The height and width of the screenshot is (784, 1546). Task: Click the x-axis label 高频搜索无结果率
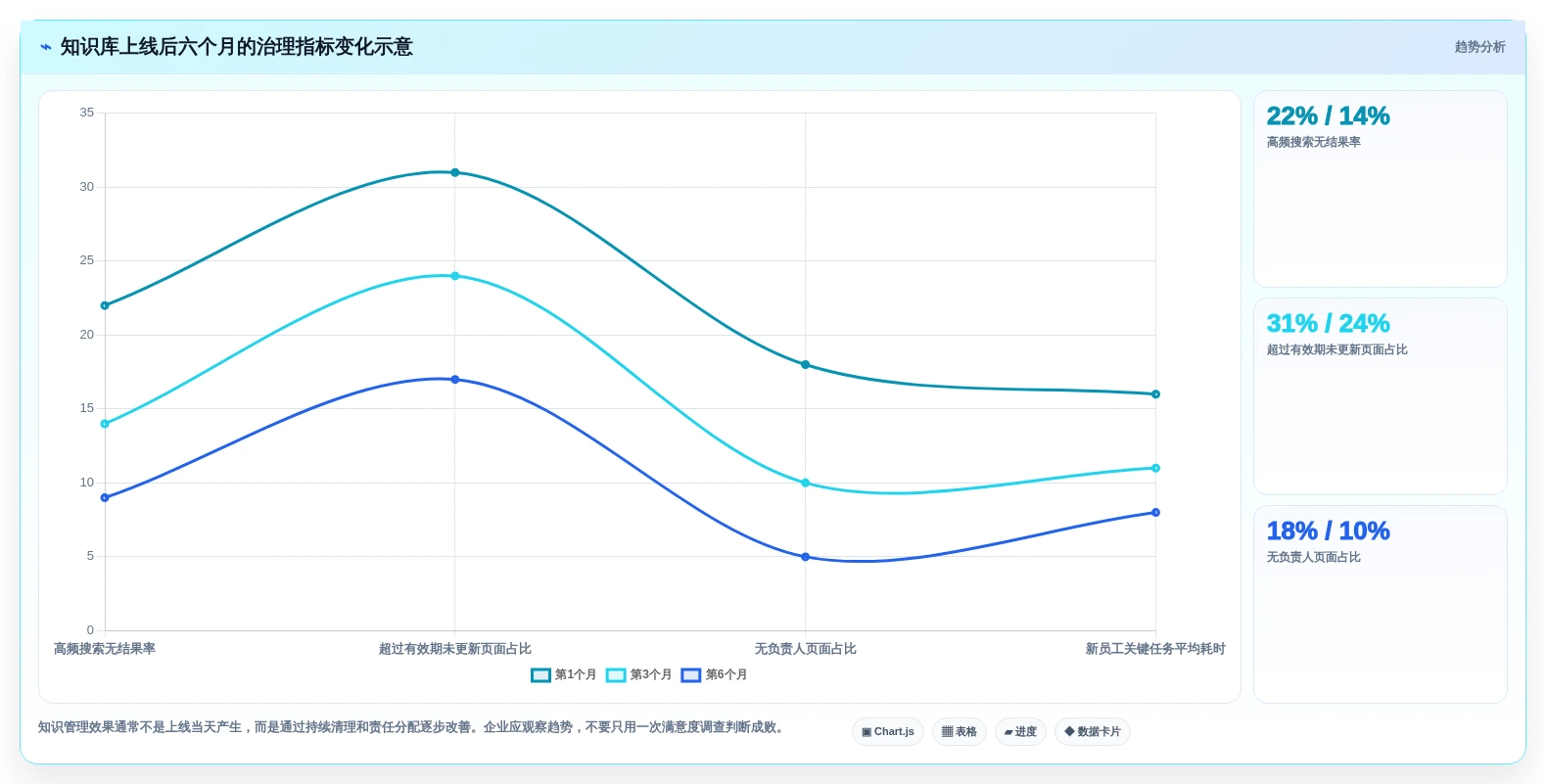click(x=105, y=649)
